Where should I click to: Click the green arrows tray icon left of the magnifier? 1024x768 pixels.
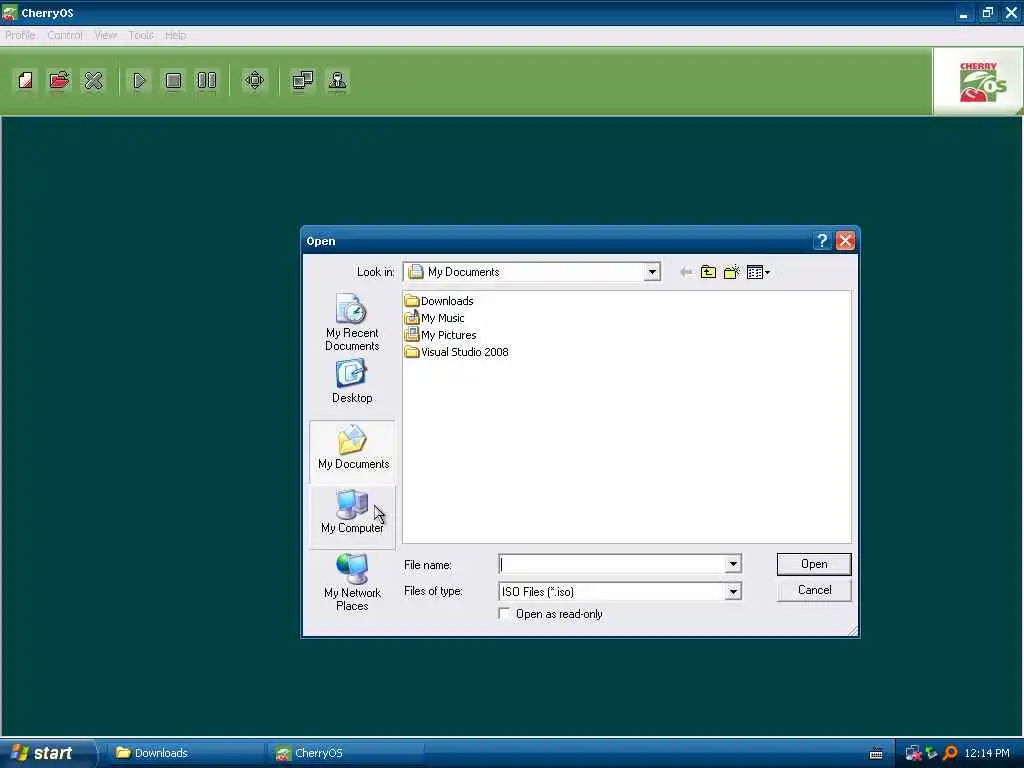pos(932,754)
